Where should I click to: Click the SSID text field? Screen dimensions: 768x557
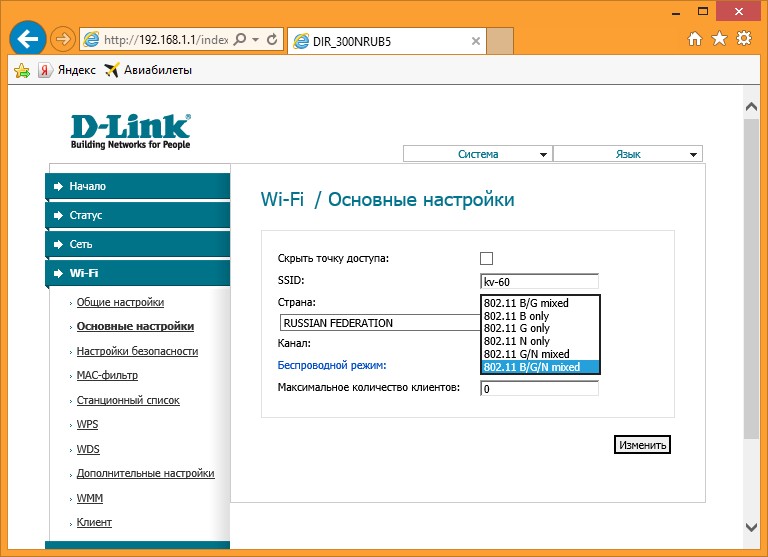click(x=539, y=281)
